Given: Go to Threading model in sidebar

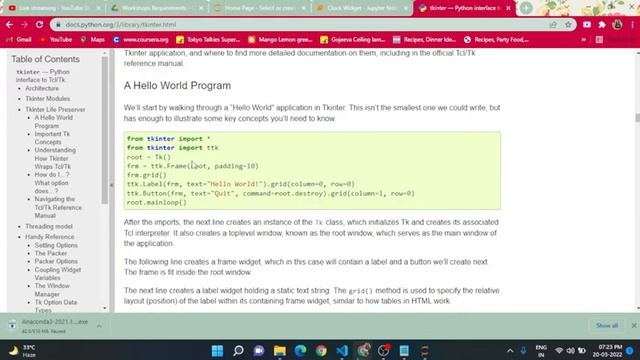Looking at the screenshot, I should (49, 226).
